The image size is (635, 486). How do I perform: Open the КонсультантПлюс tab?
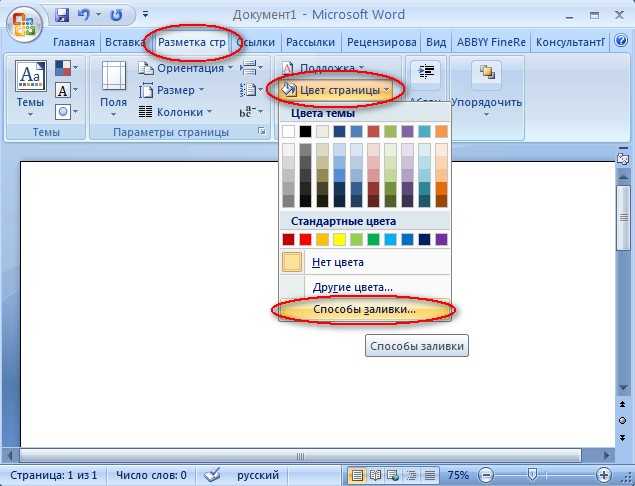570,42
